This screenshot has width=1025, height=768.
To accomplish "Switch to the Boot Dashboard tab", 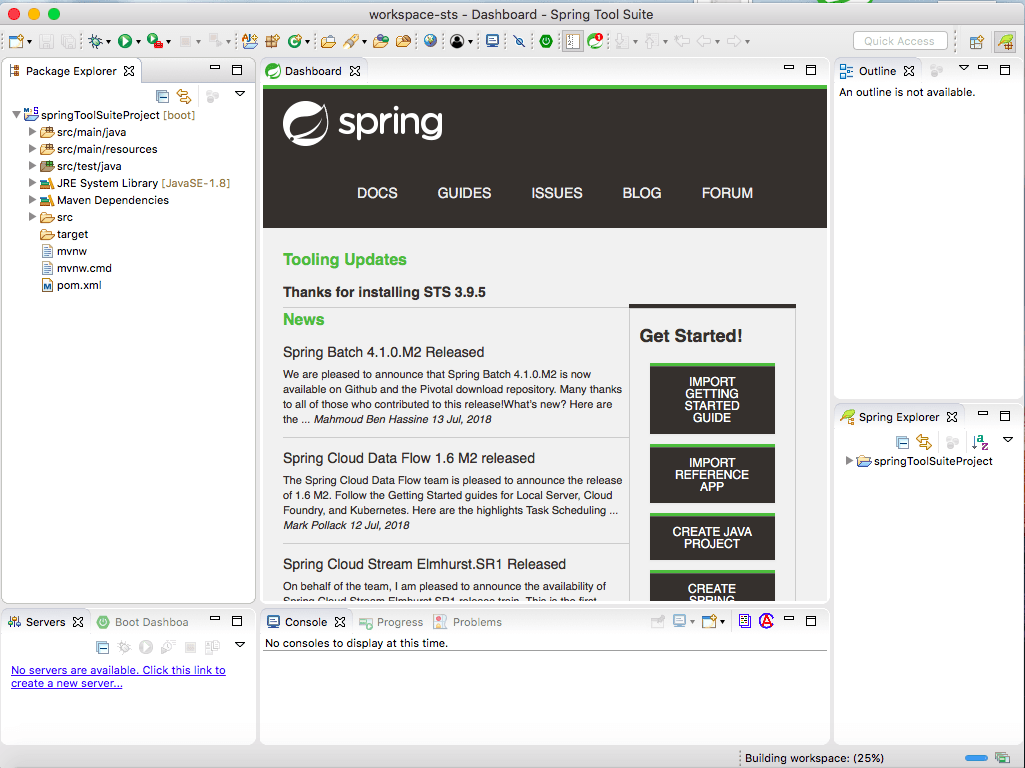I will (x=143, y=622).
